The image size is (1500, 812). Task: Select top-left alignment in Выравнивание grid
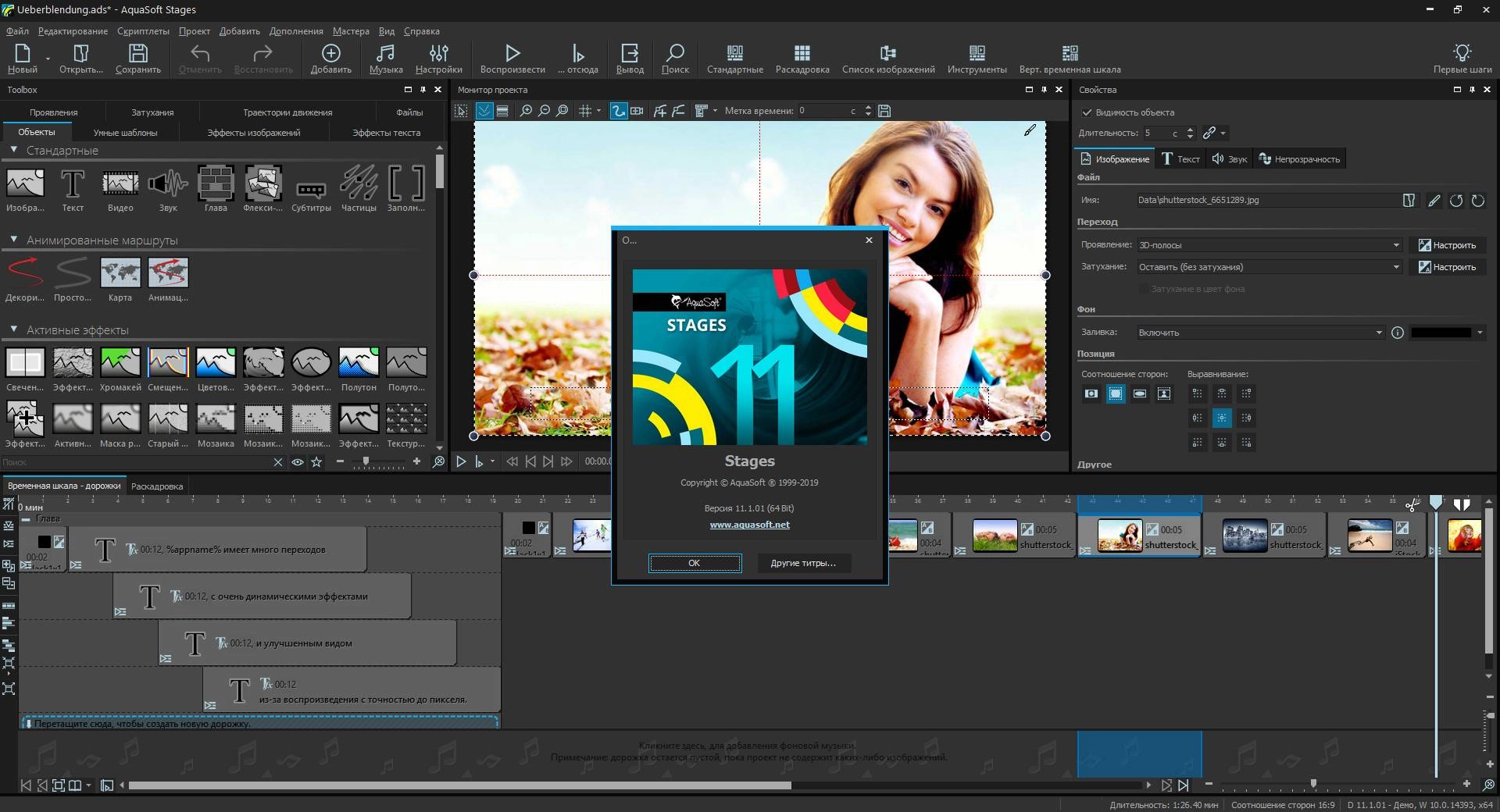tap(1197, 394)
